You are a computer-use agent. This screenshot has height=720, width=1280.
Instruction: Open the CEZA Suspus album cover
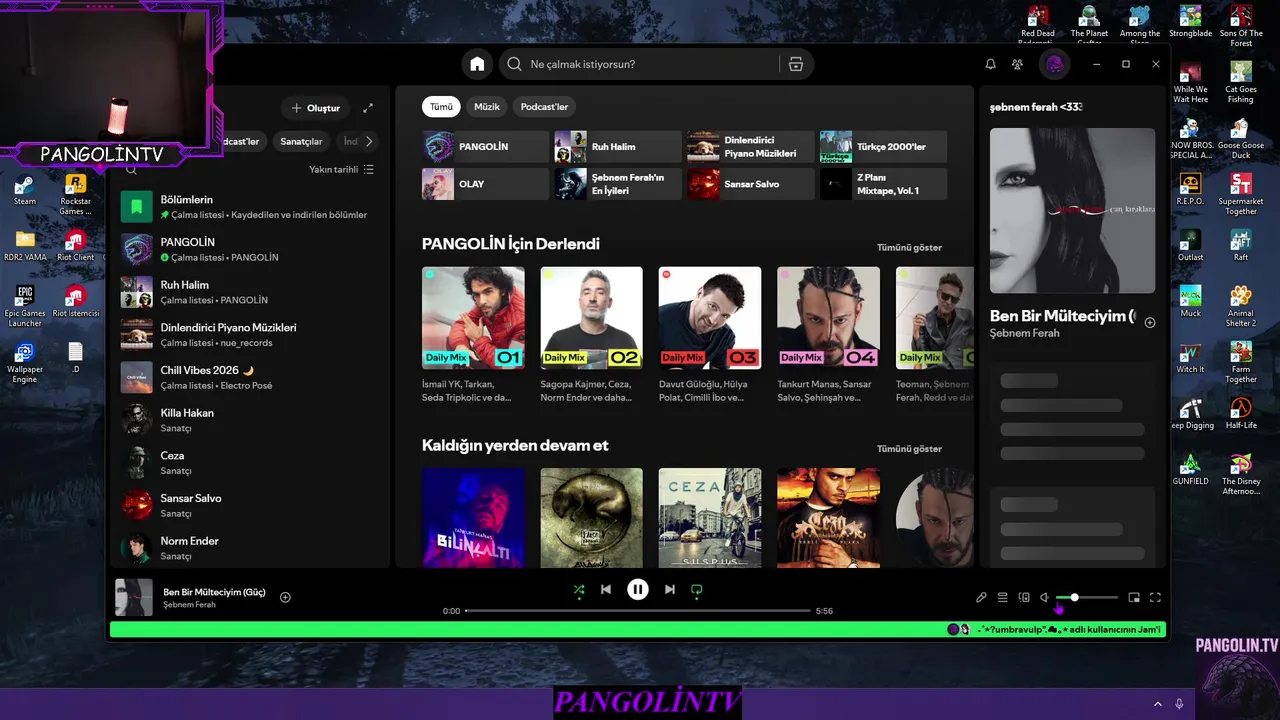tap(710, 518)
